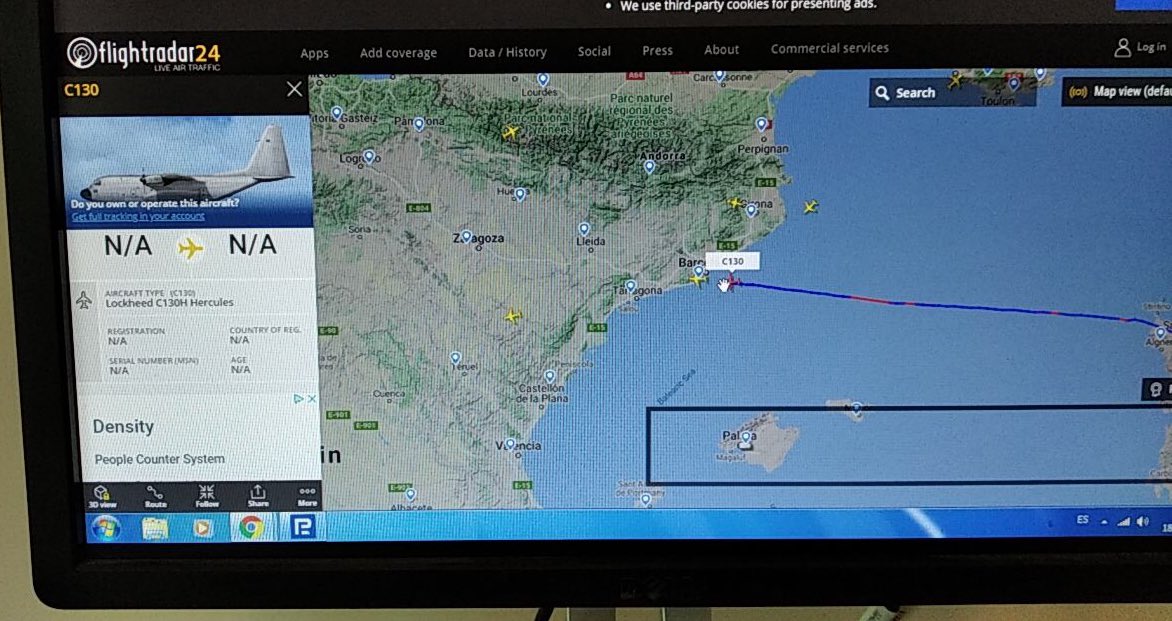
Task: Open File Explorer from taskbar
Action: click(155, 528)
